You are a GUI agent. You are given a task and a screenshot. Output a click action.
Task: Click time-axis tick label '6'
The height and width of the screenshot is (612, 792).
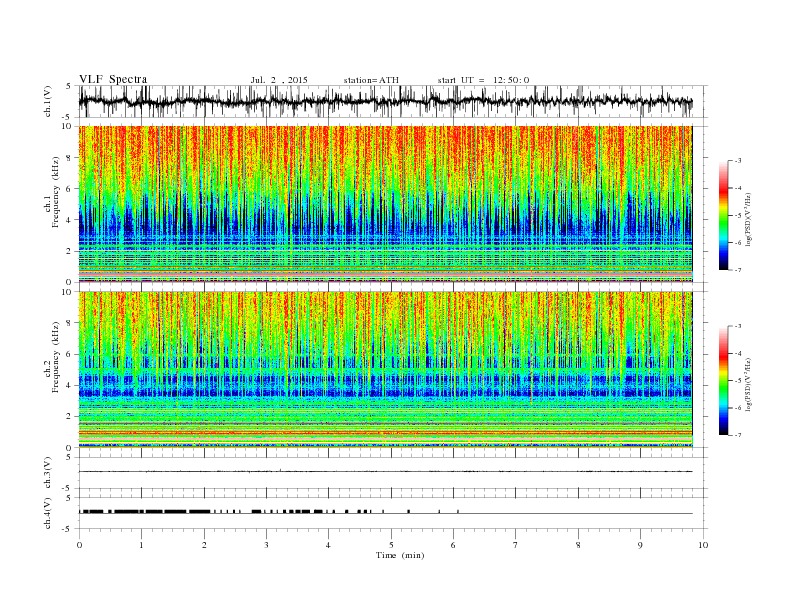click(453, 546)
